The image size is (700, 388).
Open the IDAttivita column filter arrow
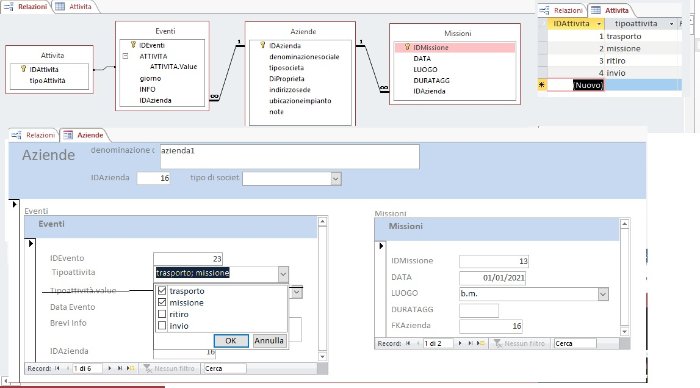pyautogui.click(x=599, y=24)
